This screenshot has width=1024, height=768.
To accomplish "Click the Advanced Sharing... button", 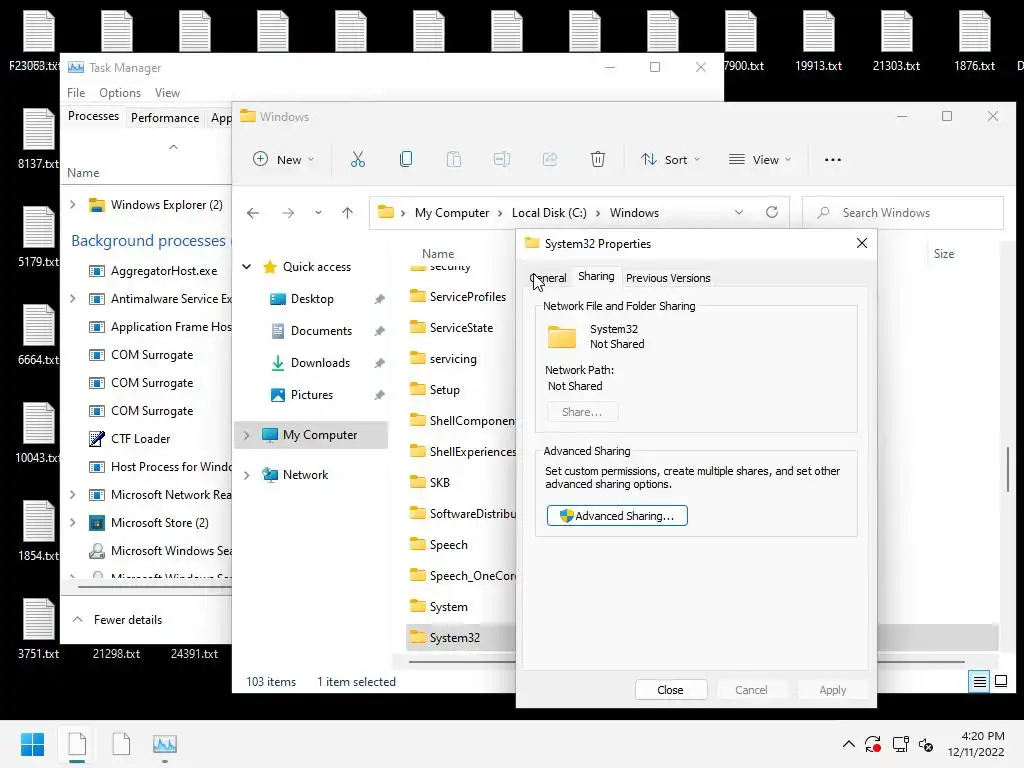I will coord(617,516).
